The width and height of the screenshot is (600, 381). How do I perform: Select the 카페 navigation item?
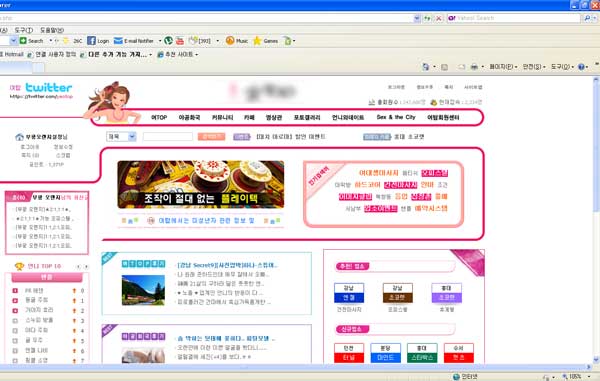(249, 117)
